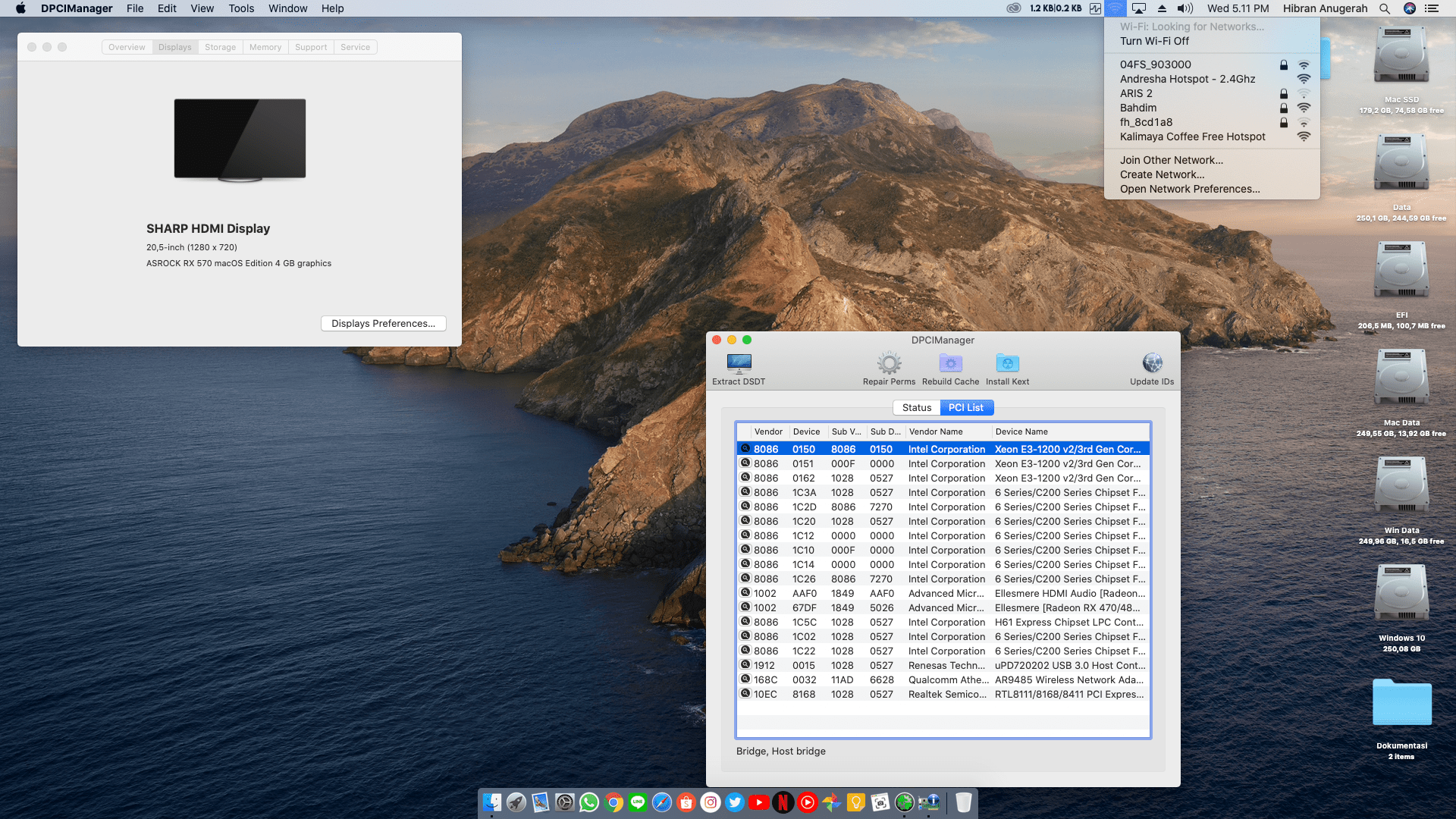
Task: Select the Qualcomm AR9485 Wireless row
Action: coord(943,680)
